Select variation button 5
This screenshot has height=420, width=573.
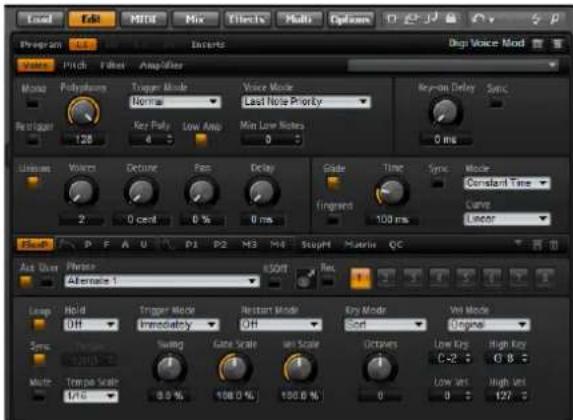pos(466,278)
